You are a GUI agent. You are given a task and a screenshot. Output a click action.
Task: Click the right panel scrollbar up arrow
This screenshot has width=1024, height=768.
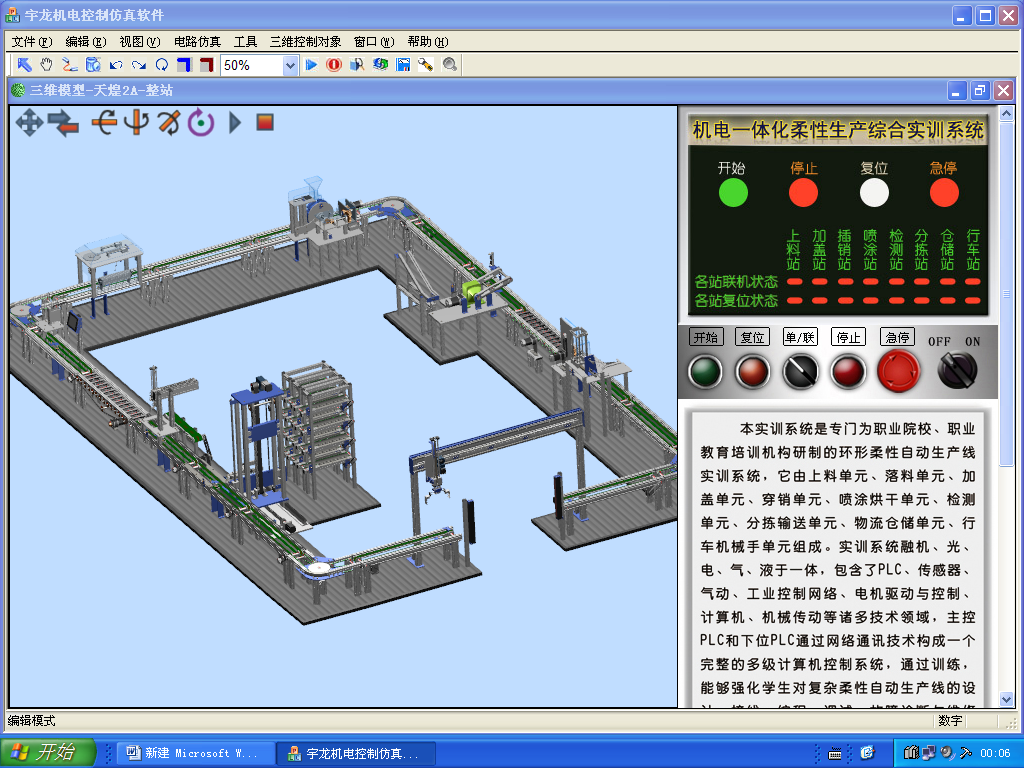tap(1006, 114)
